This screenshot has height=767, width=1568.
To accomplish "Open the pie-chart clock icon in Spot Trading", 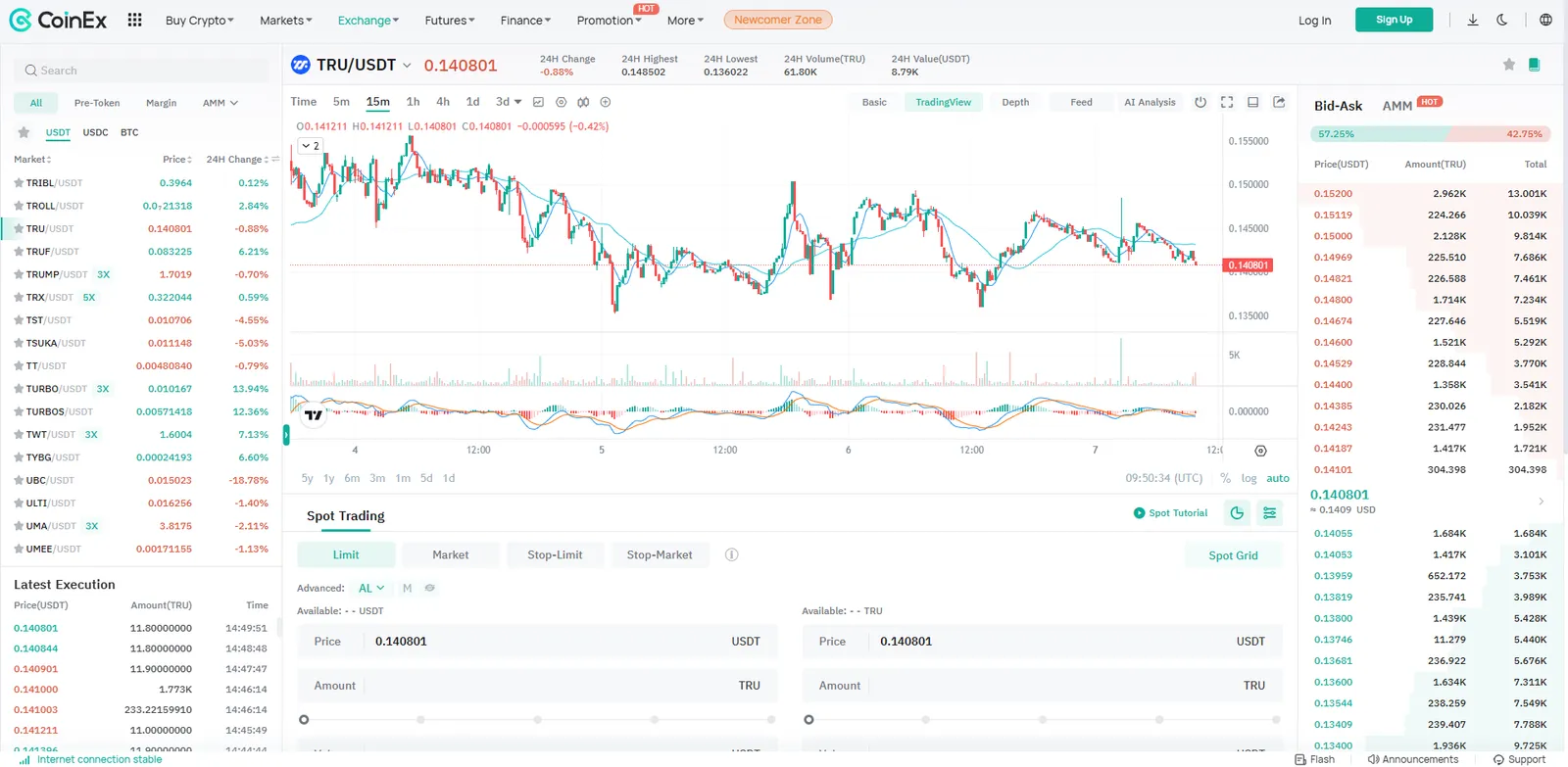I will coord(1237,513).
